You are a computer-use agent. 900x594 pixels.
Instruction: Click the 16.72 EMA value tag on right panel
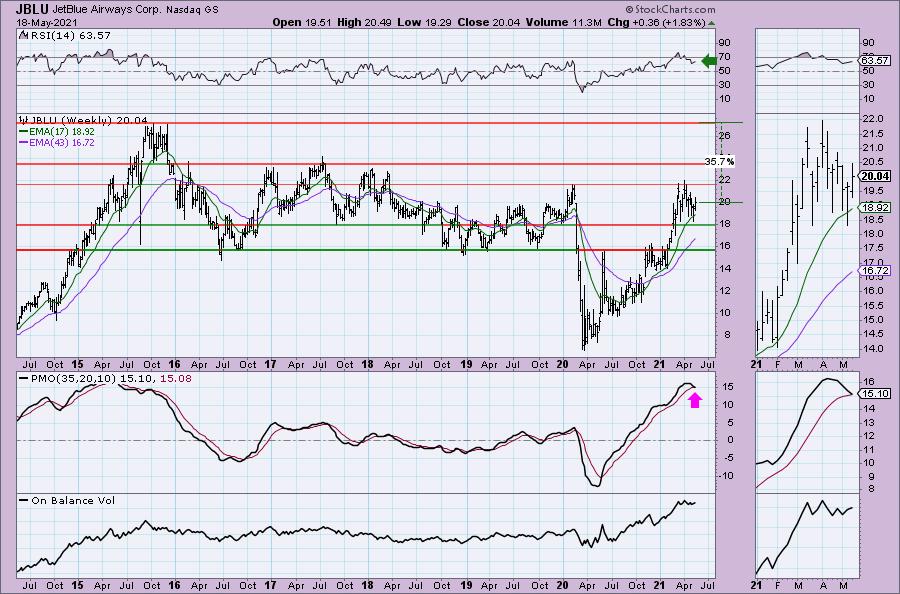click(x=875, y=270)
